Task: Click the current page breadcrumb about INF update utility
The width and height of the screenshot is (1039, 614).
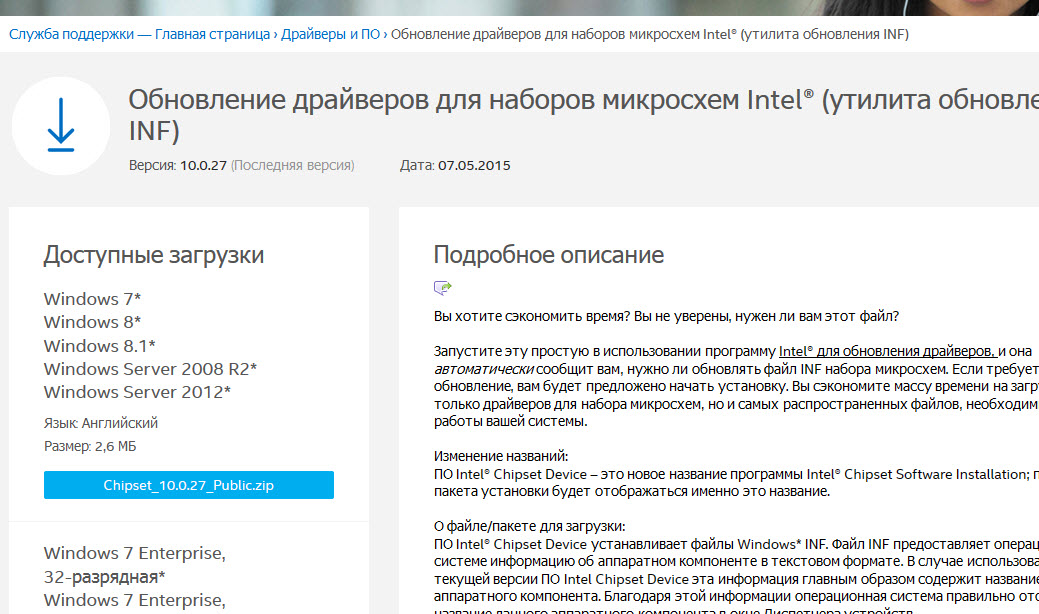Action: pyautogui.click(x=649, y=34)
